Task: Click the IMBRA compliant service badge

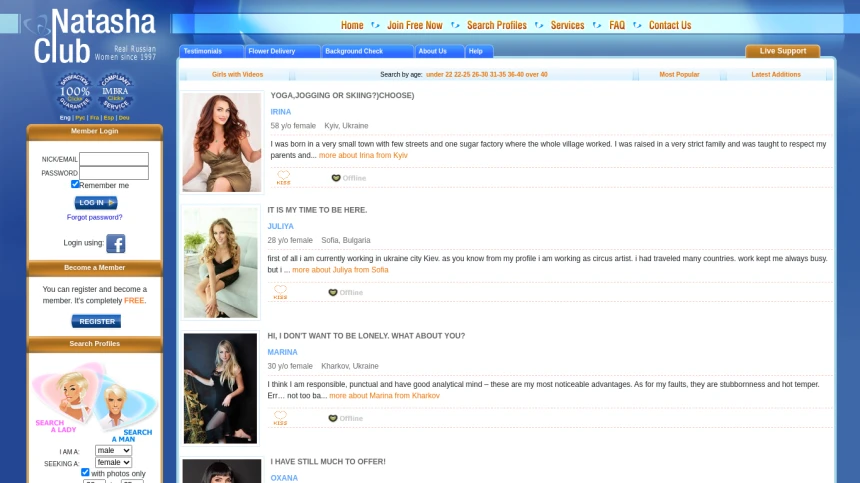Action: point(115,93)
